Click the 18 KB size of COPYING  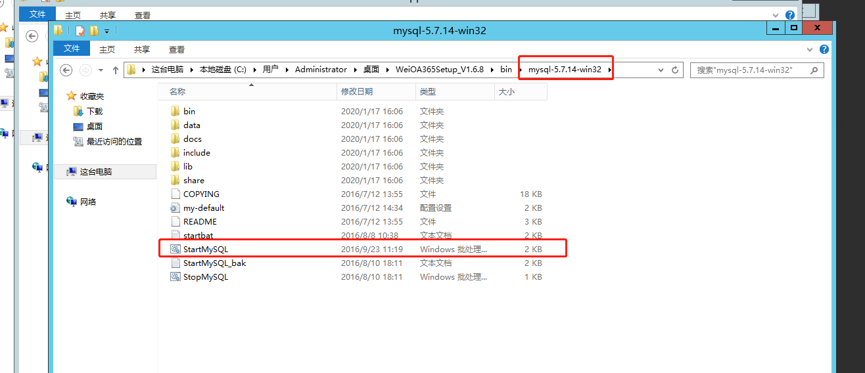[x=530, y=194]
